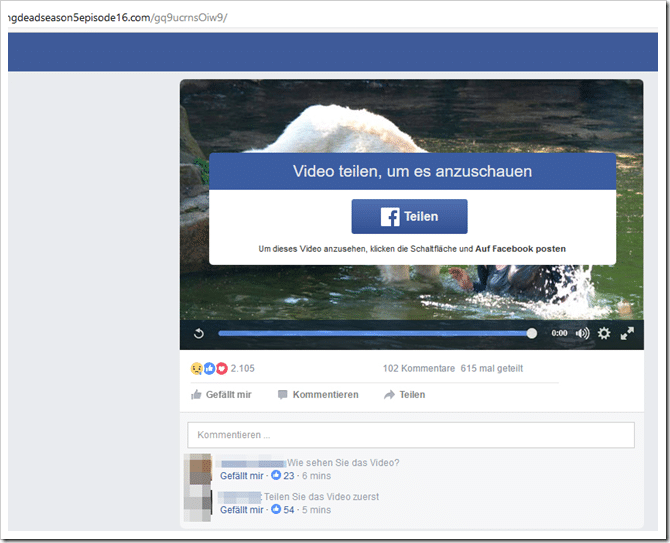This screenshot has width=670, height=543.
Task: Open video settings gear icon
Action: tap(604, 333)
